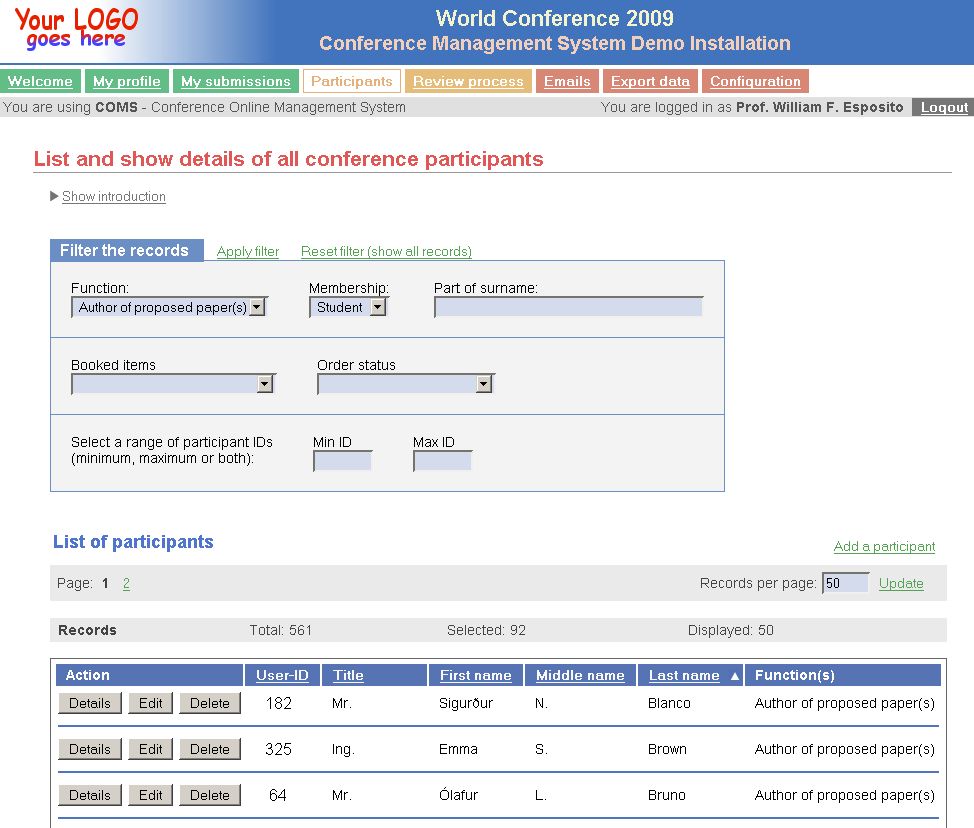The width and height of the screenshot is (974, 828).
Task: Click the Show introduction link
Action: pyautogui.click(x=114, y=196)
